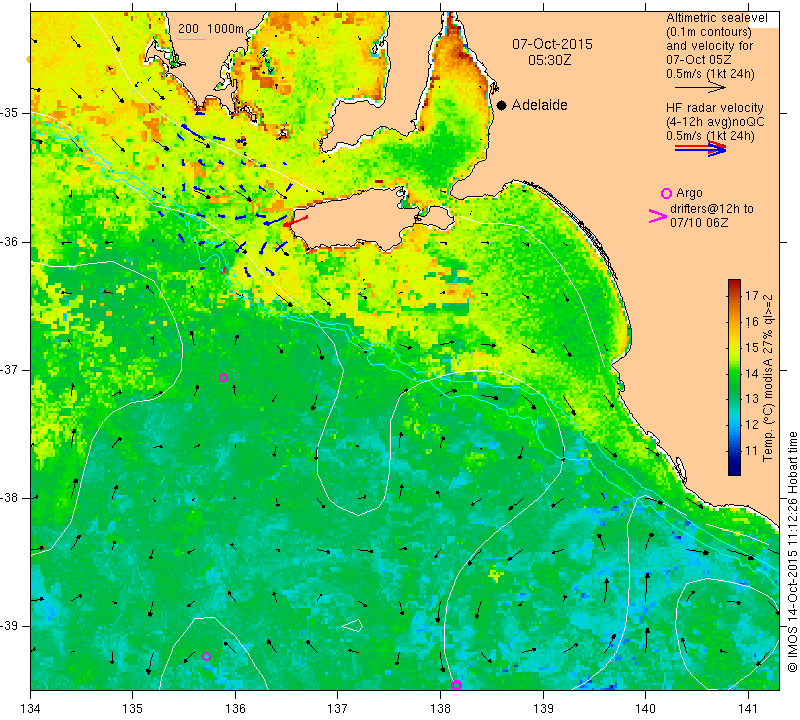Click the cyan 200m contour legend line

(192, 39)
